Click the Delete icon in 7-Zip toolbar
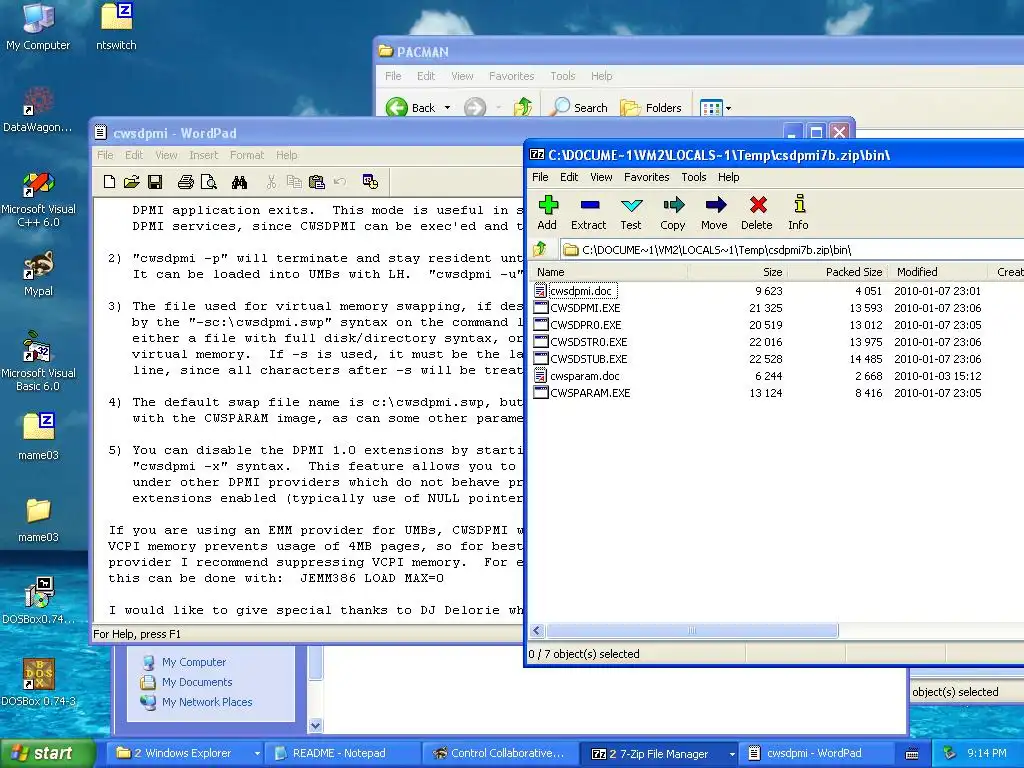The width and height of the screenshot is (1024, 768). (x=757, y=213)
